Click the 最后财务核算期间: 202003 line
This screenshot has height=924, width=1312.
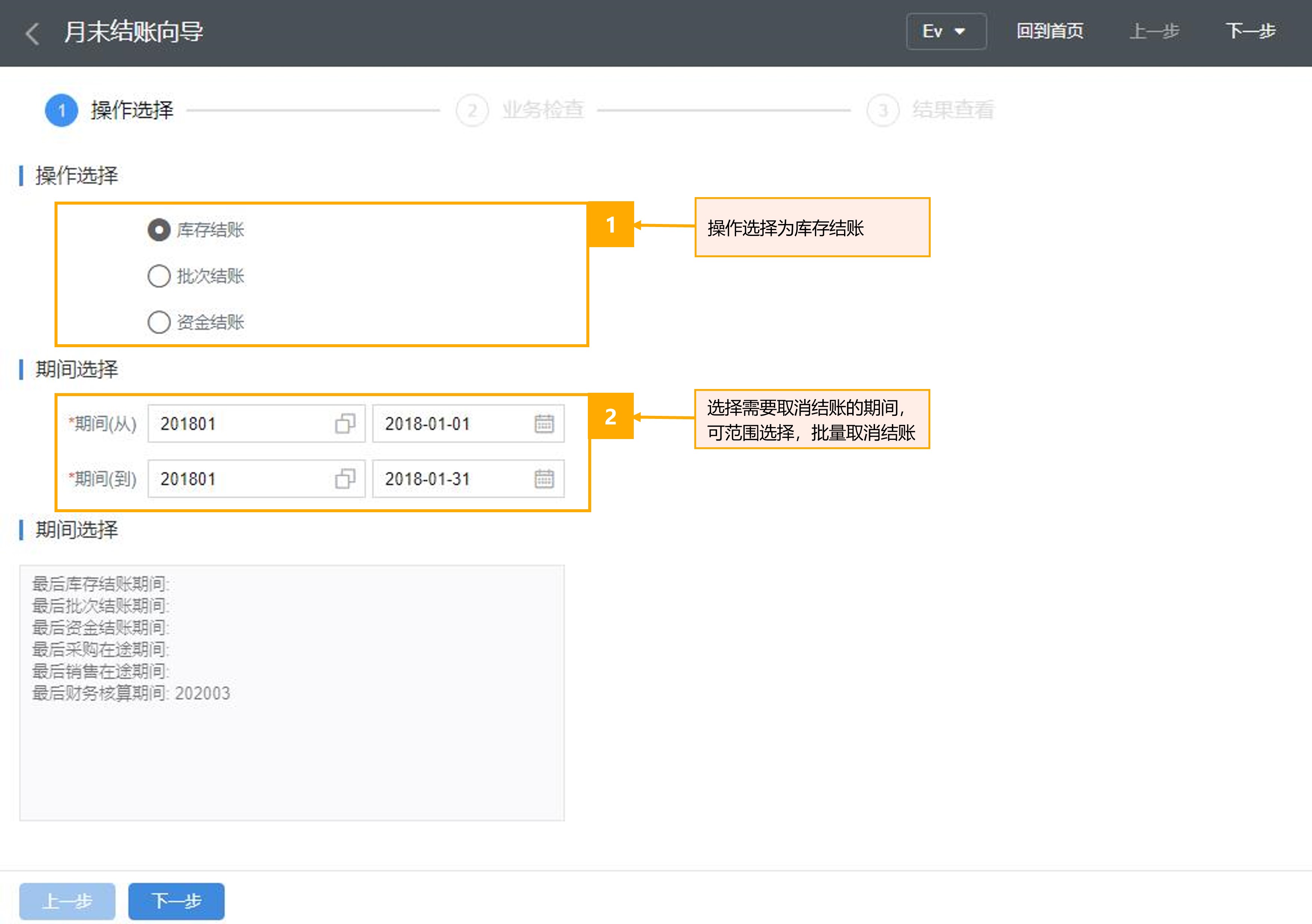pyautogui.click(x=131, y=693)
